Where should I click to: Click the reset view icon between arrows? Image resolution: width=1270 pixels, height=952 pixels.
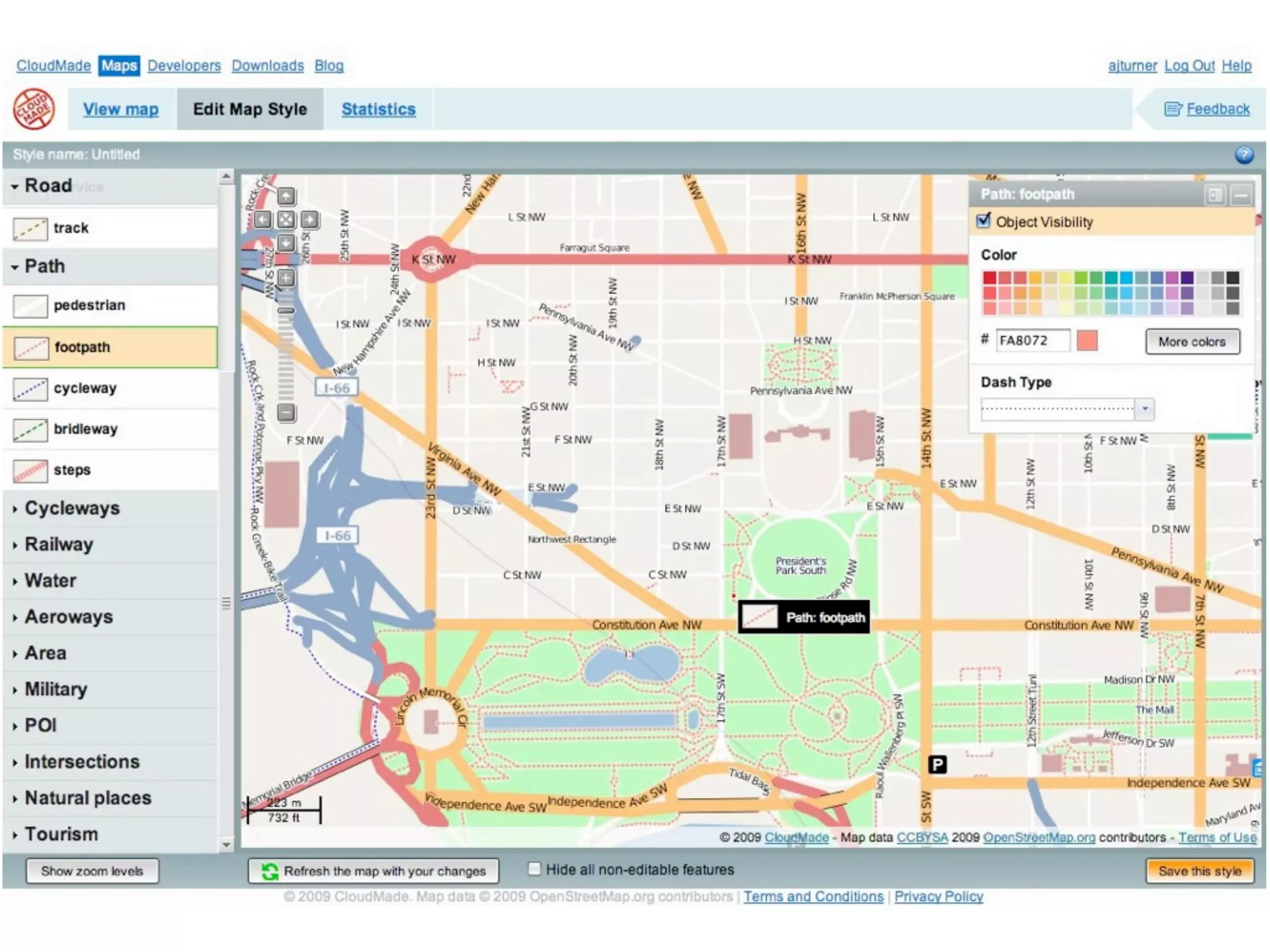pos(286,219)
